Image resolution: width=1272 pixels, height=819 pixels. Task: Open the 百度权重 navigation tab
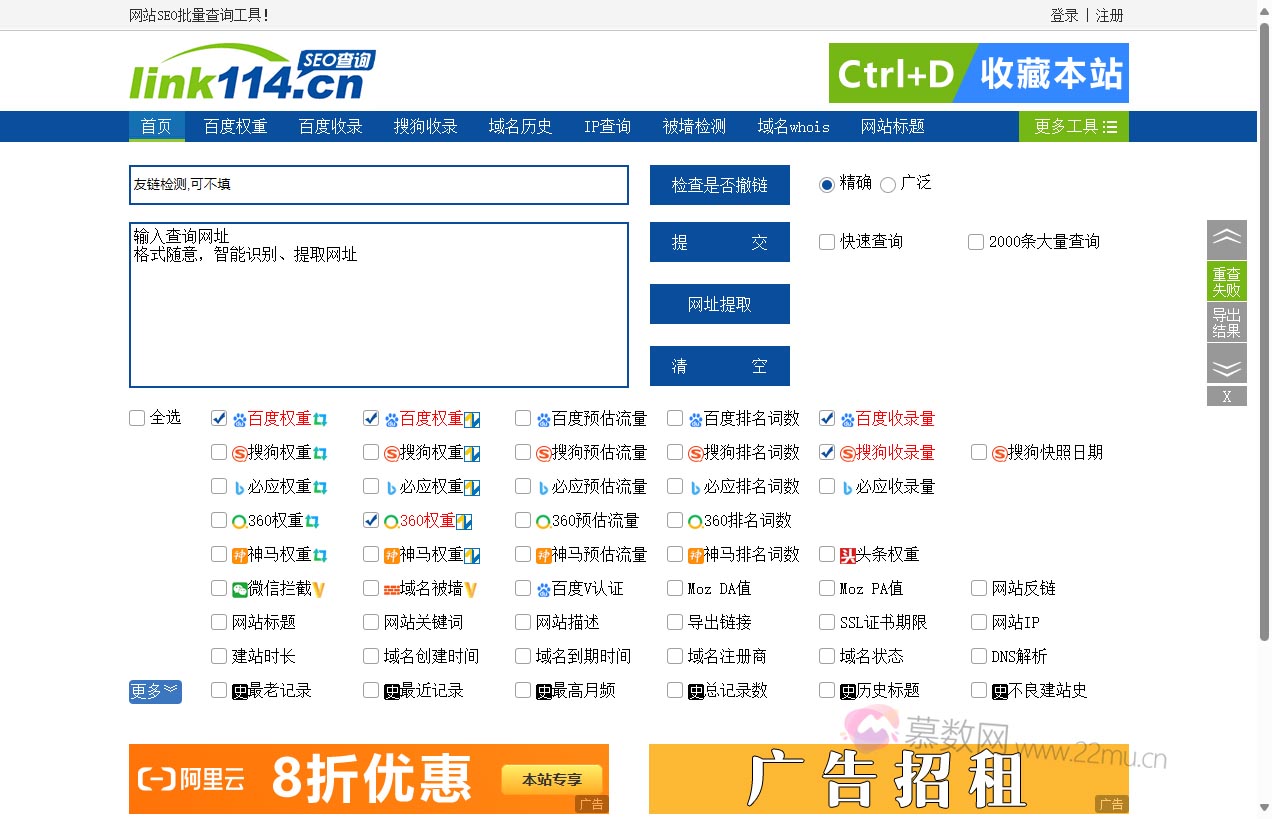(x=235, y=127)
